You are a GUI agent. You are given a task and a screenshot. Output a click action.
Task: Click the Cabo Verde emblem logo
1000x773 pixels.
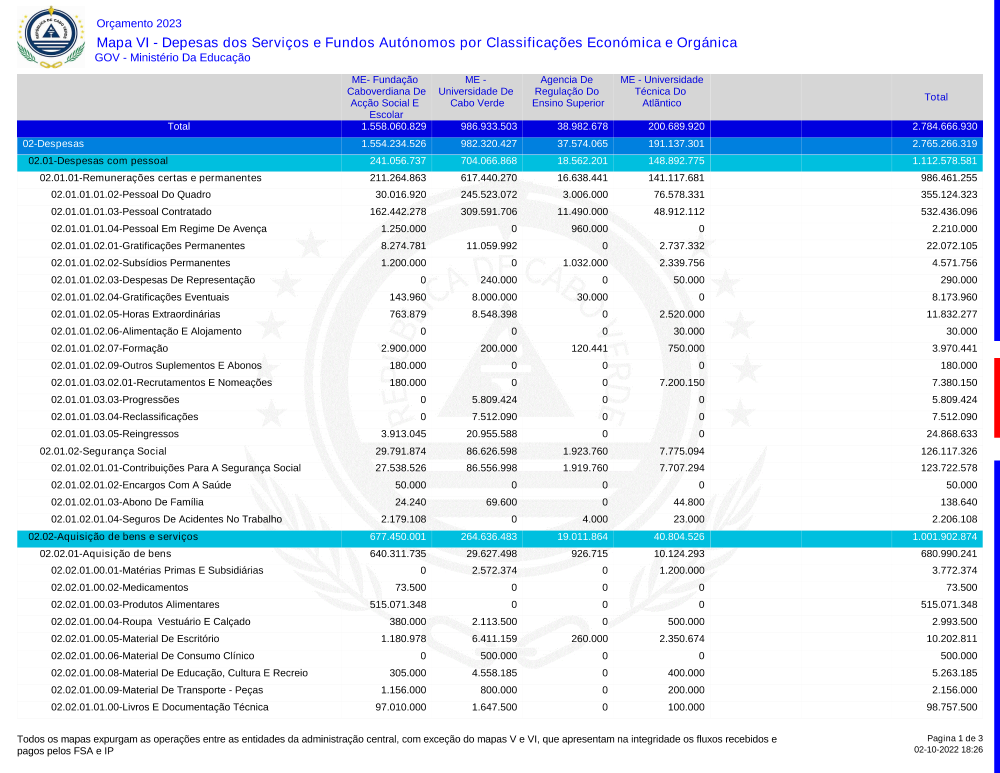coord(46,35)
